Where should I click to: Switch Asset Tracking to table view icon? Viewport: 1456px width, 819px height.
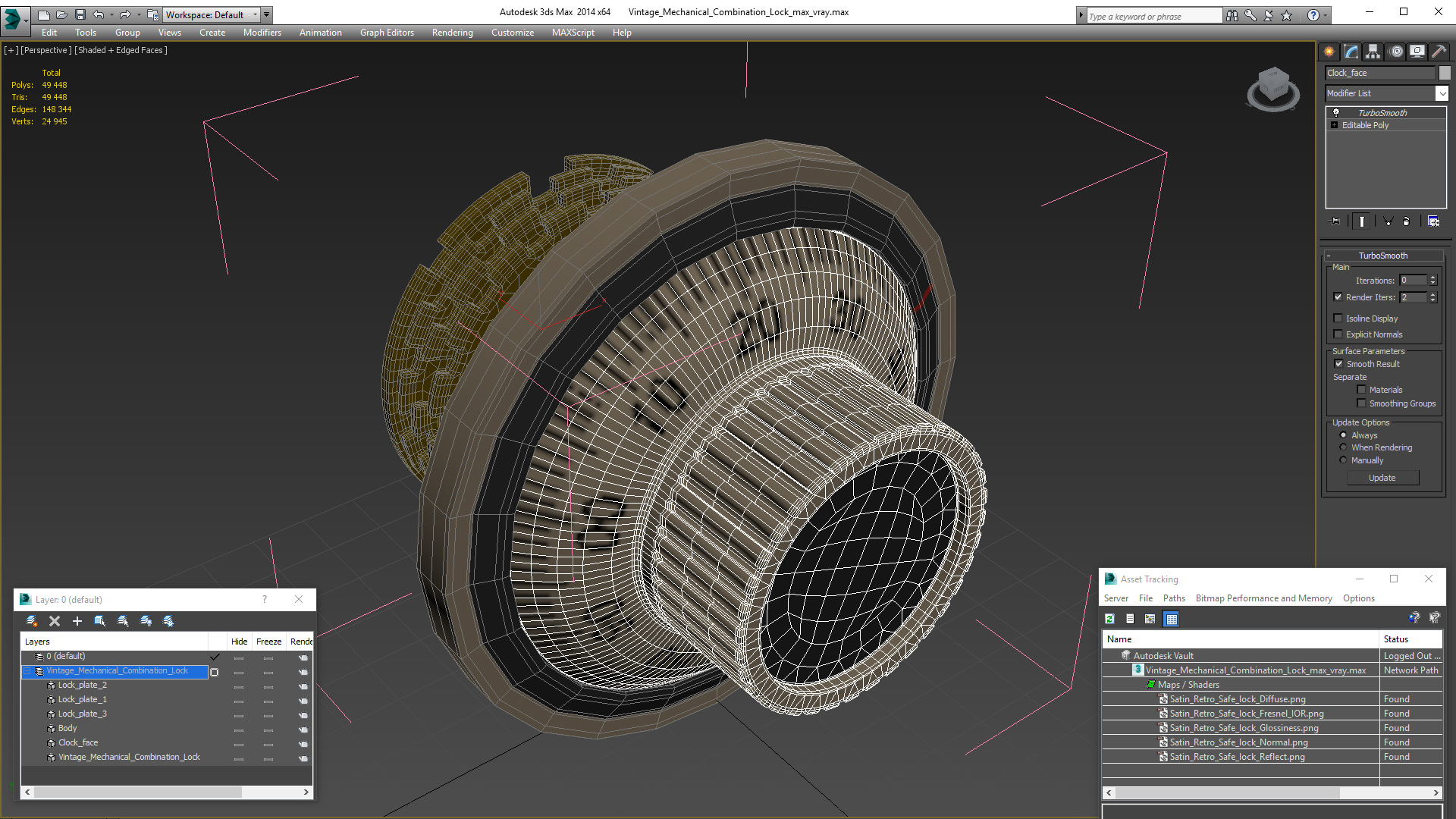[1172, 619]
